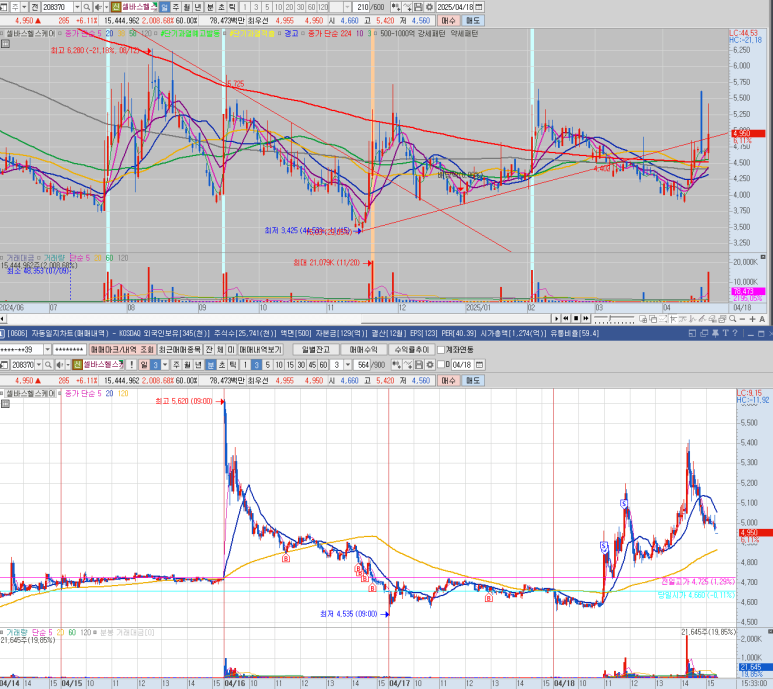The width and height of the screenshot is (773, 689).
Task: Click the question mark help icon in the title bar
Action: click(x=735, y=333)
